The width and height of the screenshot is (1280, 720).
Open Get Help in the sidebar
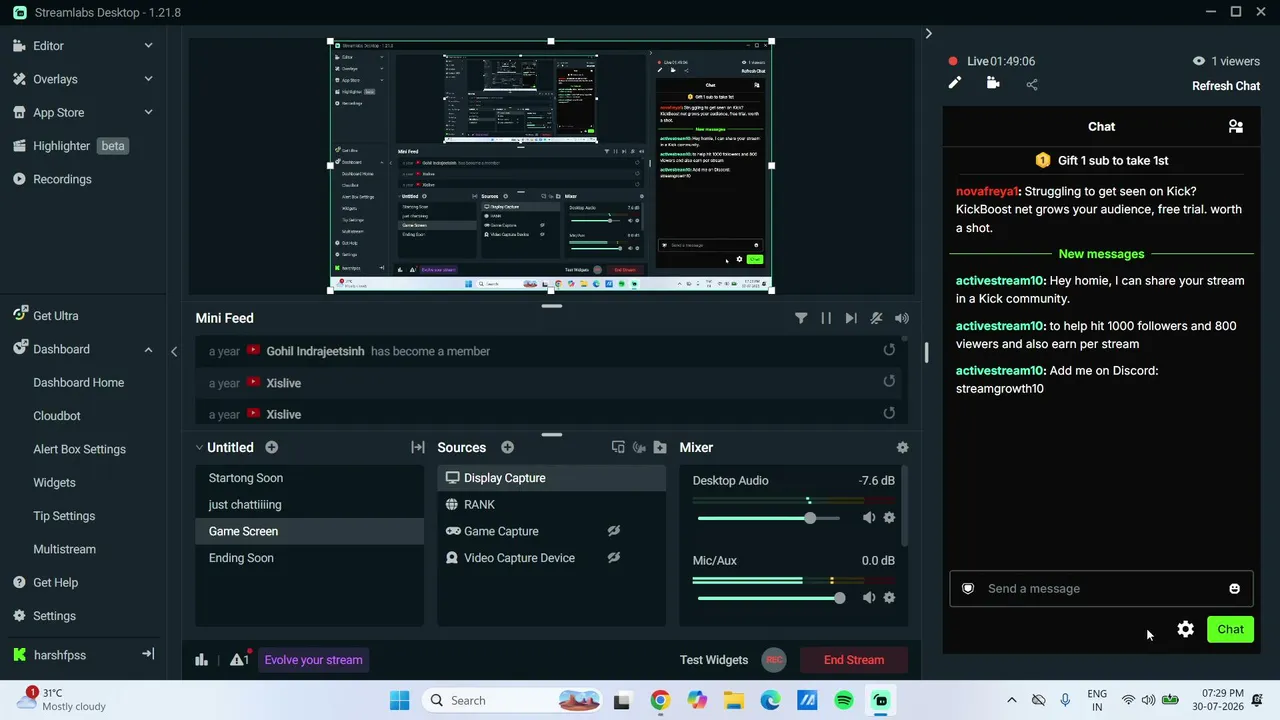tap(55, 583)
